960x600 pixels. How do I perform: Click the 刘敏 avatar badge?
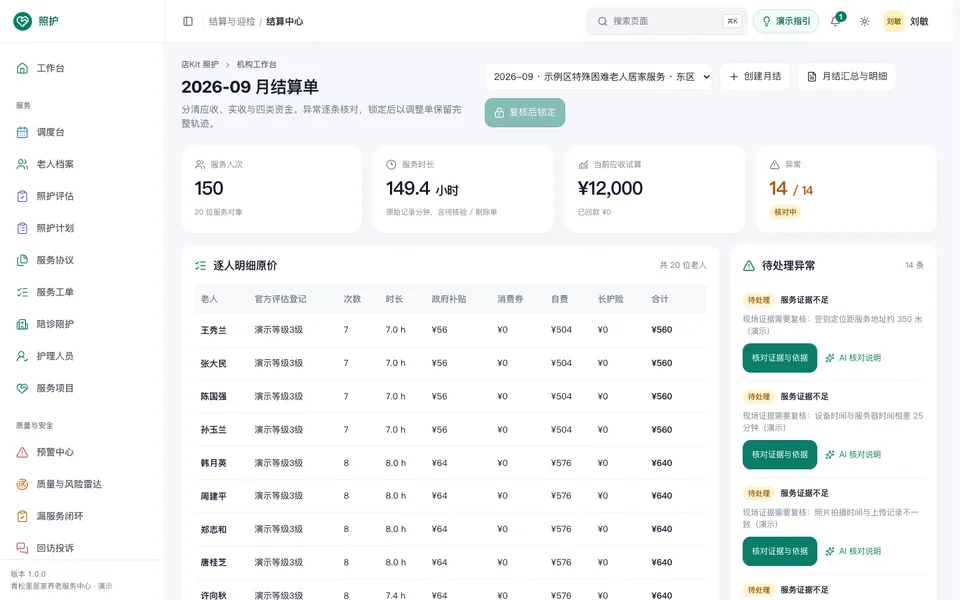tap(894, 21)
